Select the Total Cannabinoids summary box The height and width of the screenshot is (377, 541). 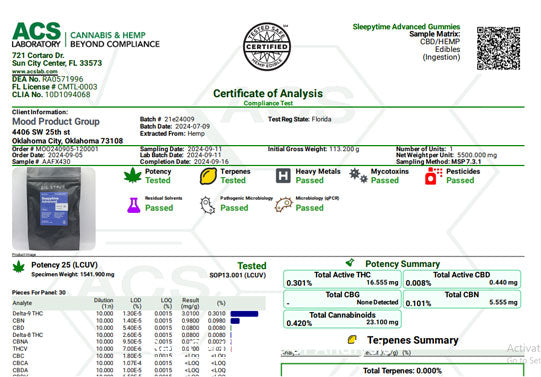click(342, 319)
